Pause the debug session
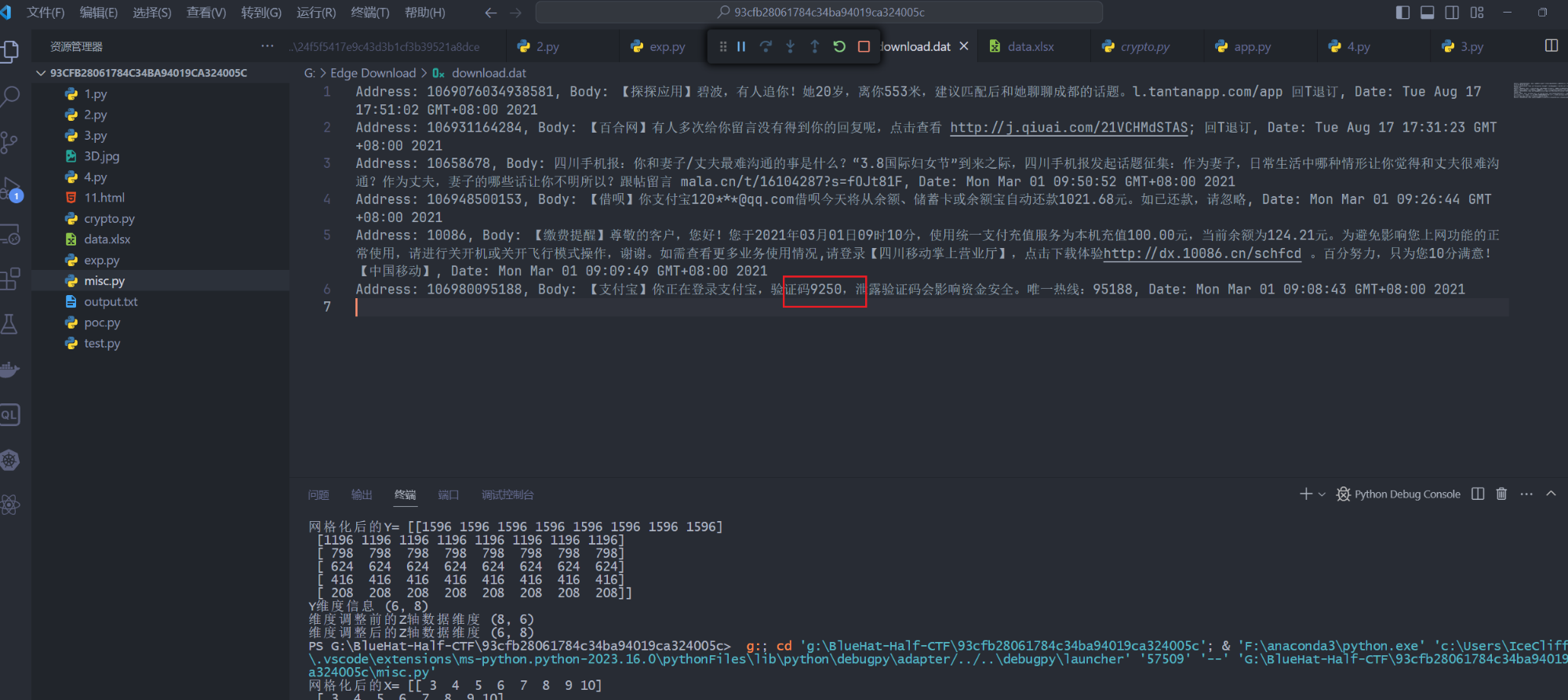 741,46
